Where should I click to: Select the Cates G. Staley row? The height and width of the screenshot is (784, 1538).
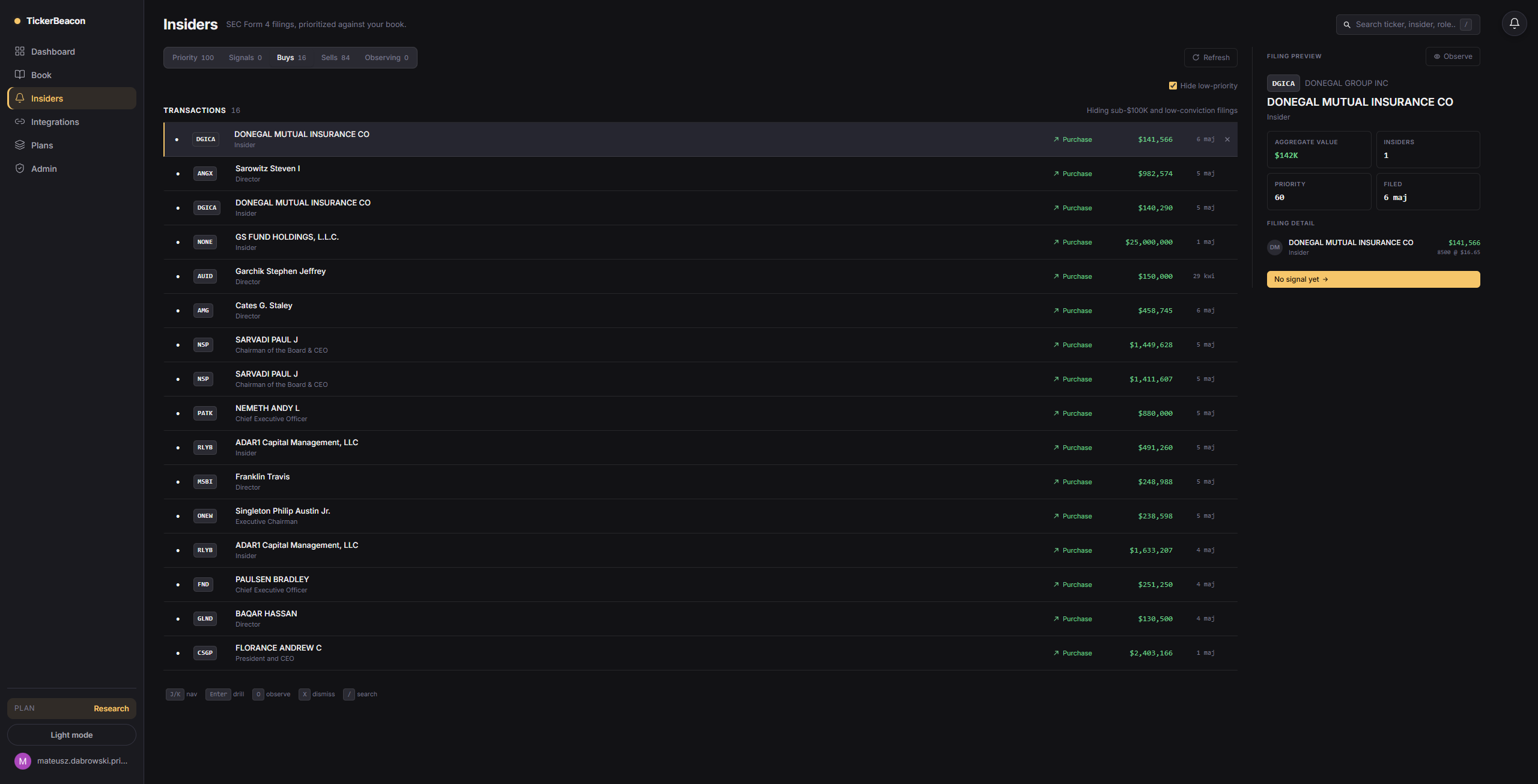[x=701, y=311]
